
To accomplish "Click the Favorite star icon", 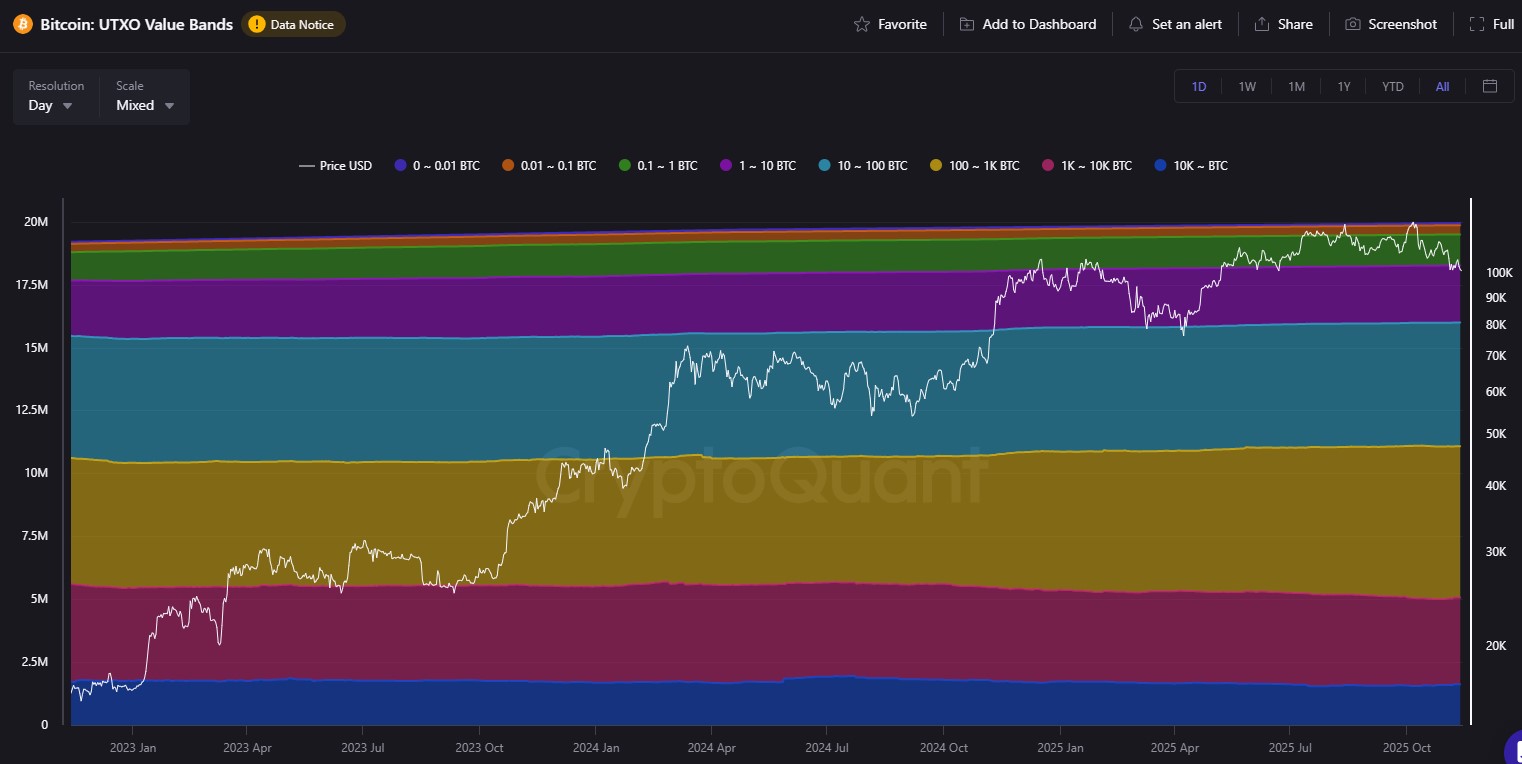I will coord(862,24).
